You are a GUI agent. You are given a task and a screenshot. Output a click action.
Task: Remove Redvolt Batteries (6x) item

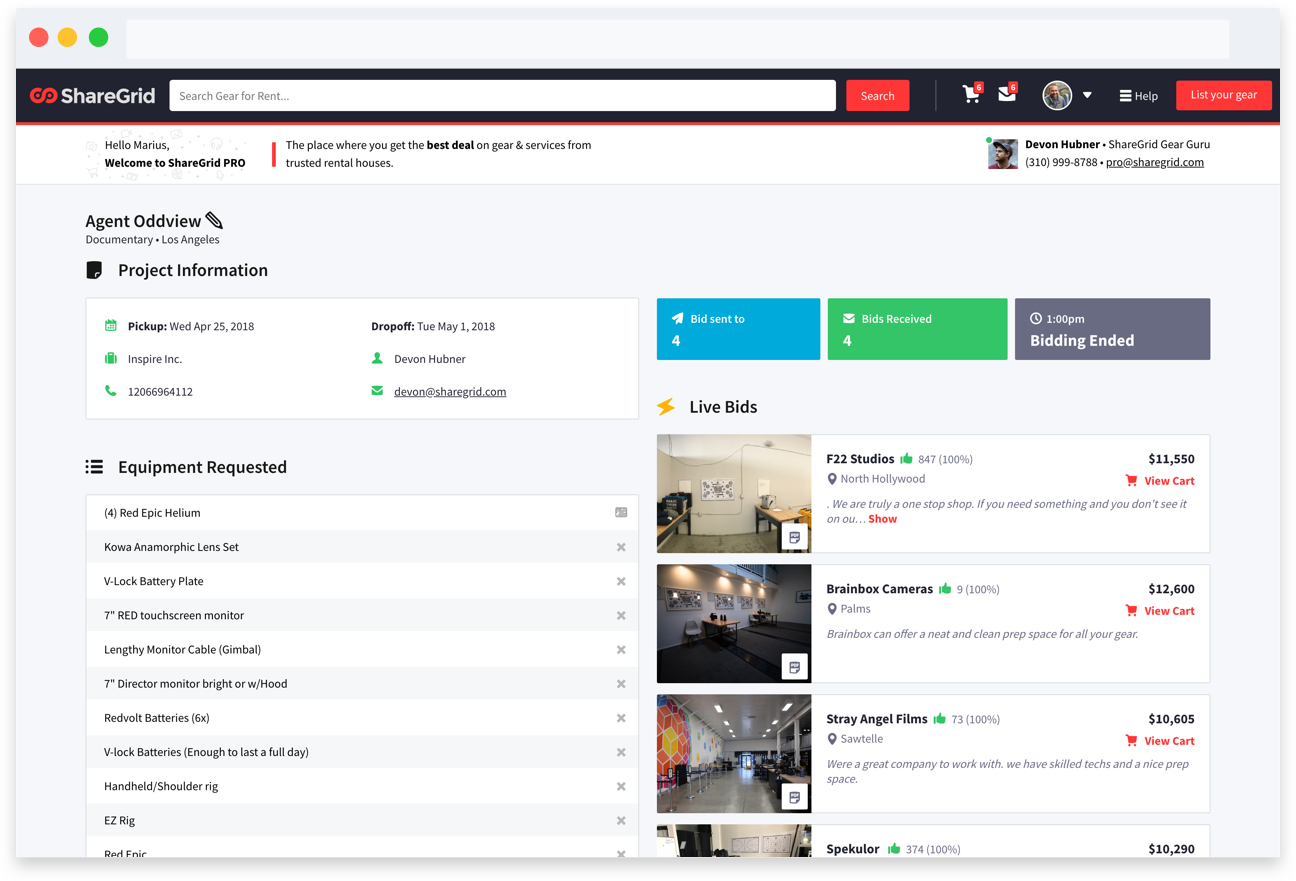pyautogui.click(x=621, y=718)
